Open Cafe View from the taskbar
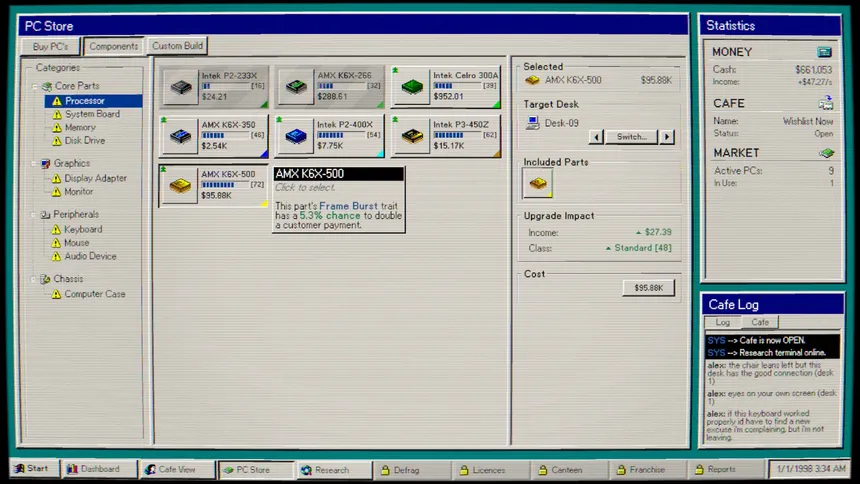This screenshot has height=484, width=860. coord(177,470)
